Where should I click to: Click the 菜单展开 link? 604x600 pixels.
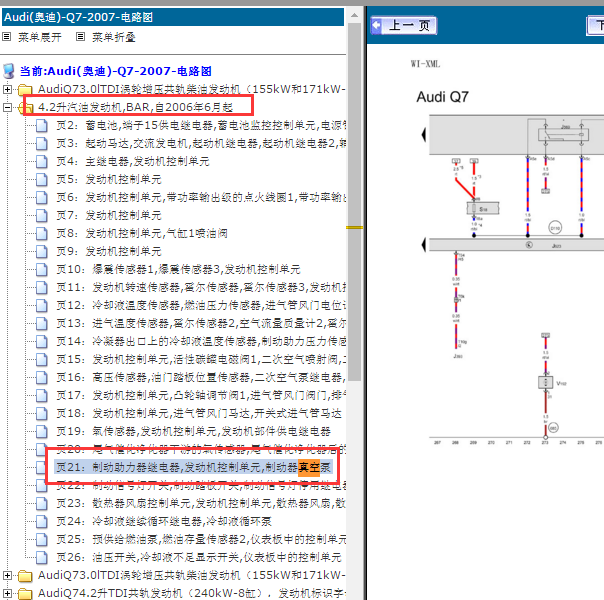(x=40, y=37)
